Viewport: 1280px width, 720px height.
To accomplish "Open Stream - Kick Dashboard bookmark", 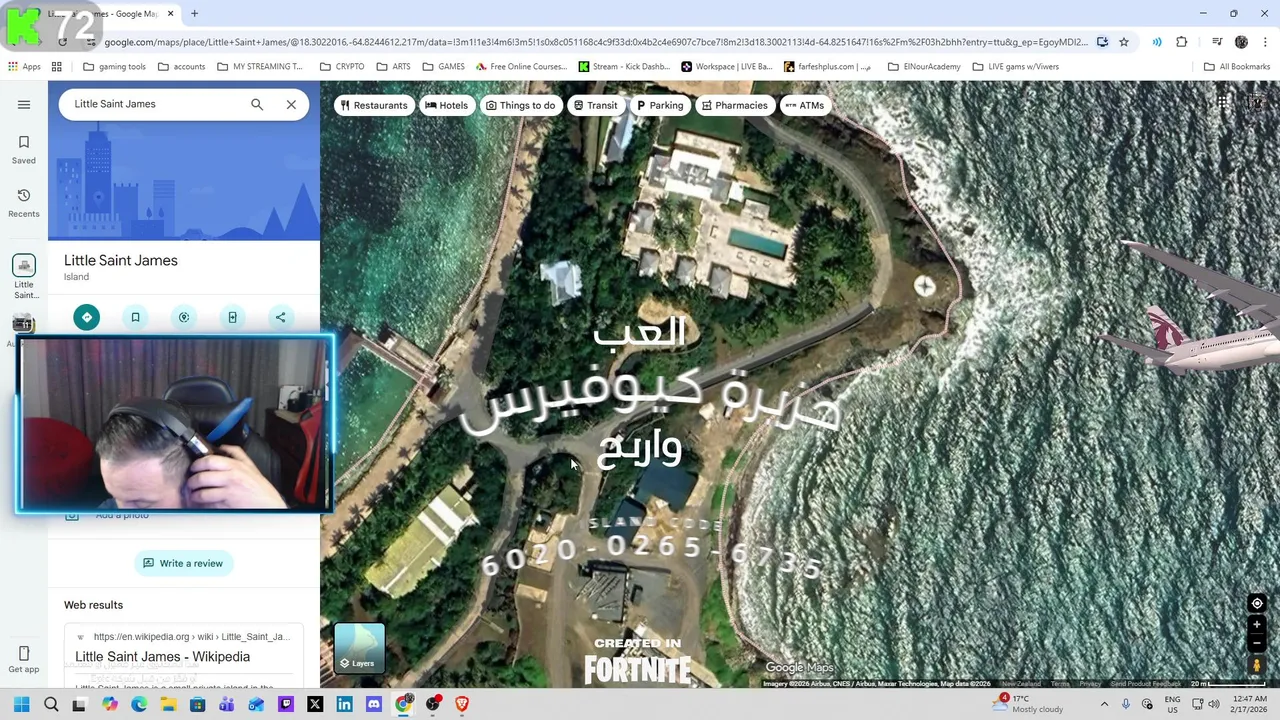I will 624,67.
